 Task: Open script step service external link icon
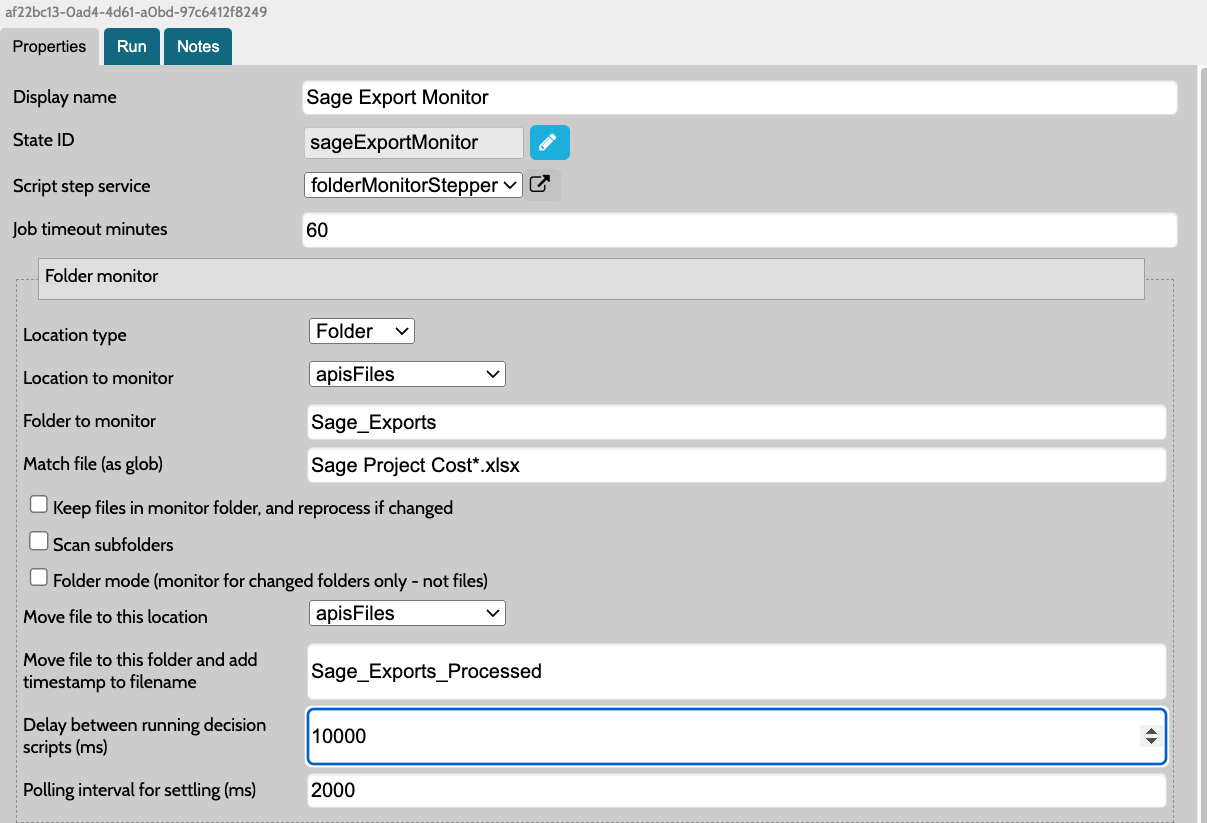[540, 185]
